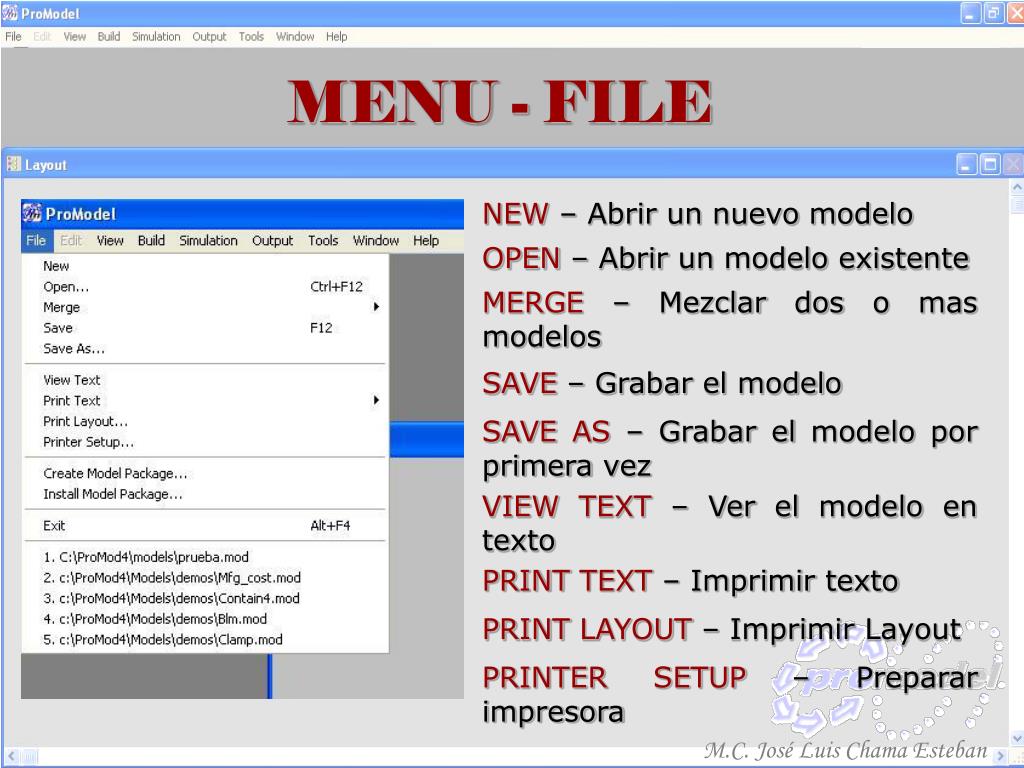The height and width of the screenshot is (768, 1024).
Task: Click ProModel icon in inner window title
Action: point(32,214)
